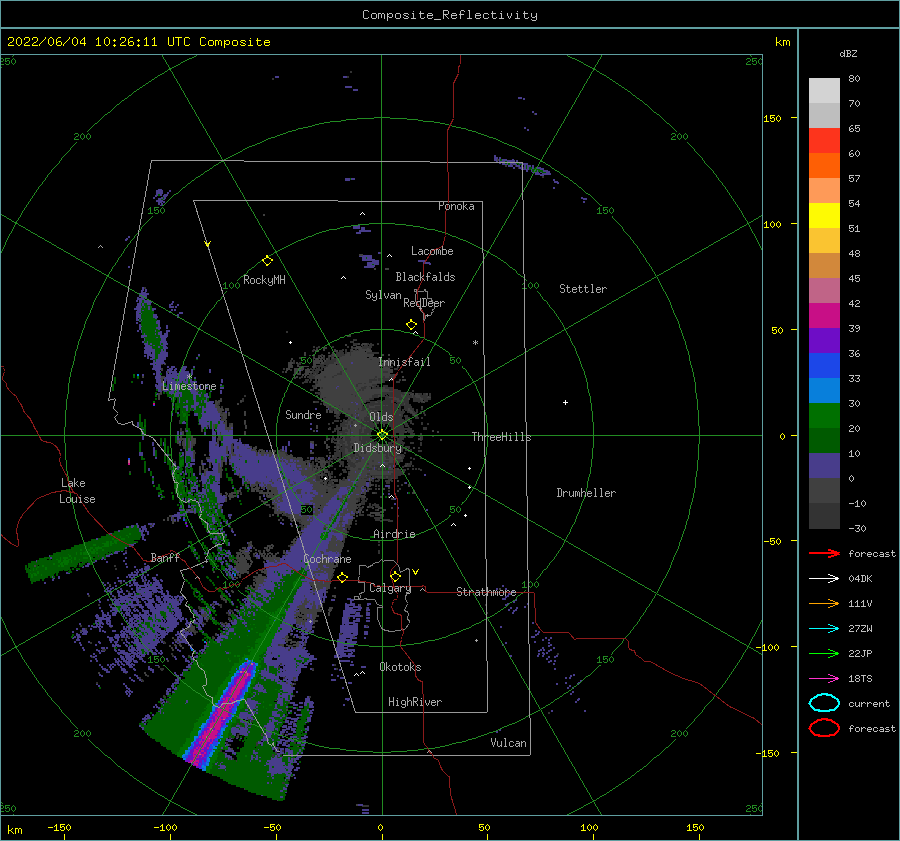Click the HighRiver city label

pyautogui.click(x=414, y=702)
